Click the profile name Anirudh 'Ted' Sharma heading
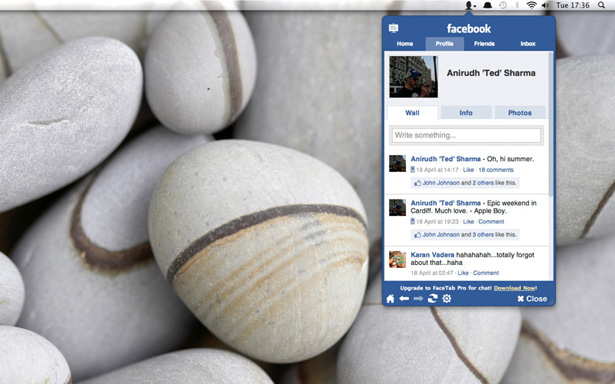615x384 pixels. tap(491, 73)
